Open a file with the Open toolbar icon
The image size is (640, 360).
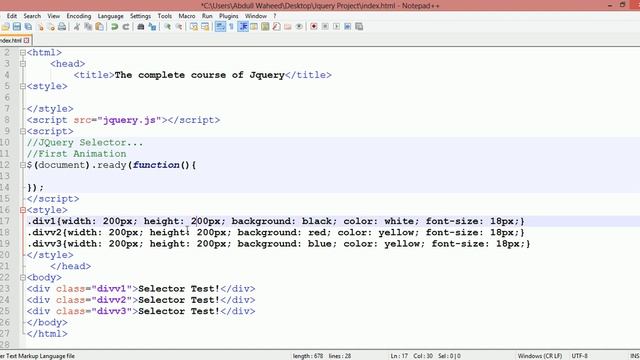click(5, 27)
